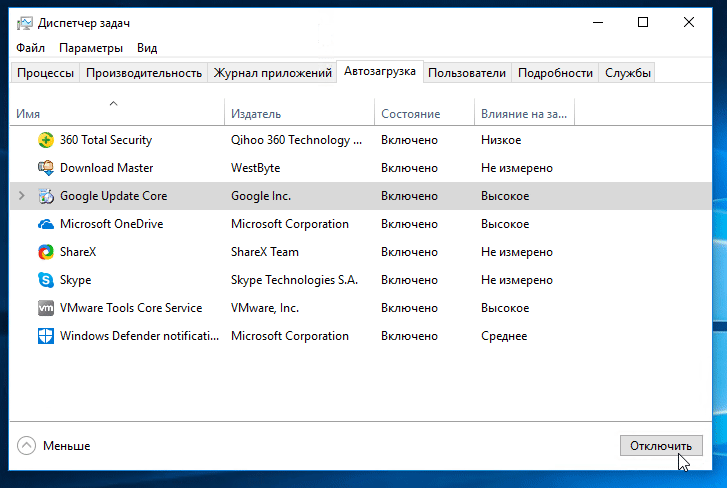Open the Файл menu
Viewport: 727px width, 488px height.
[x=31, y=48]
